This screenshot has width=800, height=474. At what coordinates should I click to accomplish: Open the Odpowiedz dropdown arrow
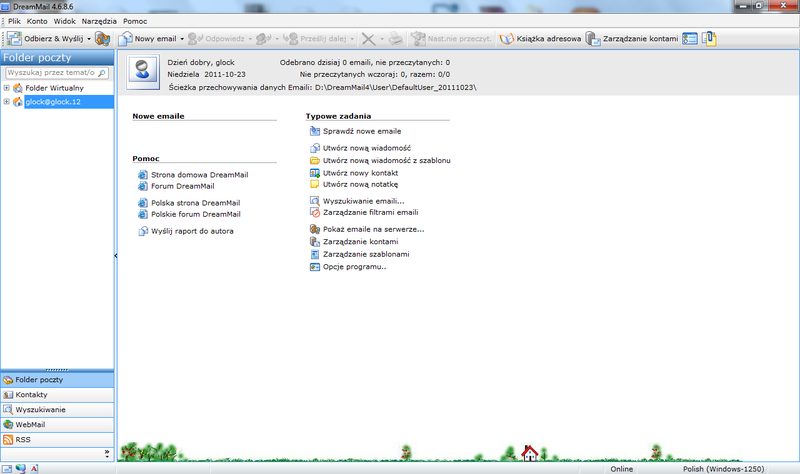coord(250,39)
